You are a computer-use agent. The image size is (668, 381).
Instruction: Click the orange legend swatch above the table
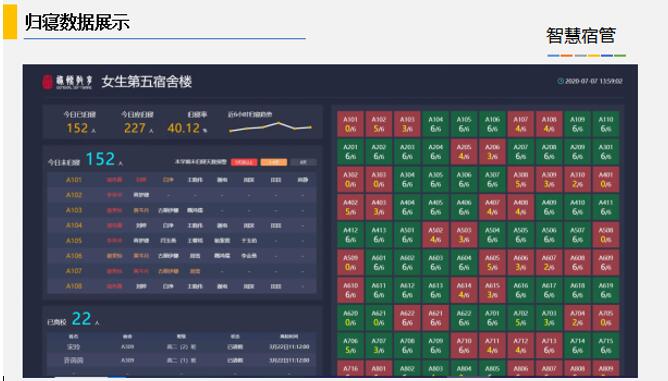tap(274, 162)
